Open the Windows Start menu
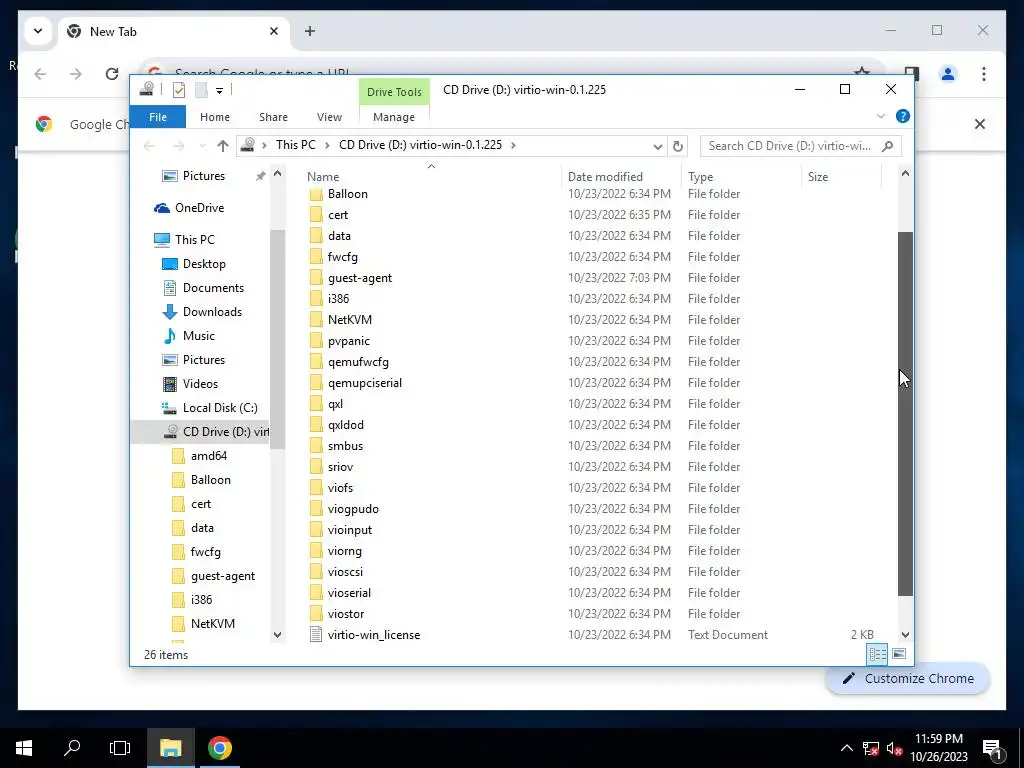1024x768 pixels. point(24,748)
